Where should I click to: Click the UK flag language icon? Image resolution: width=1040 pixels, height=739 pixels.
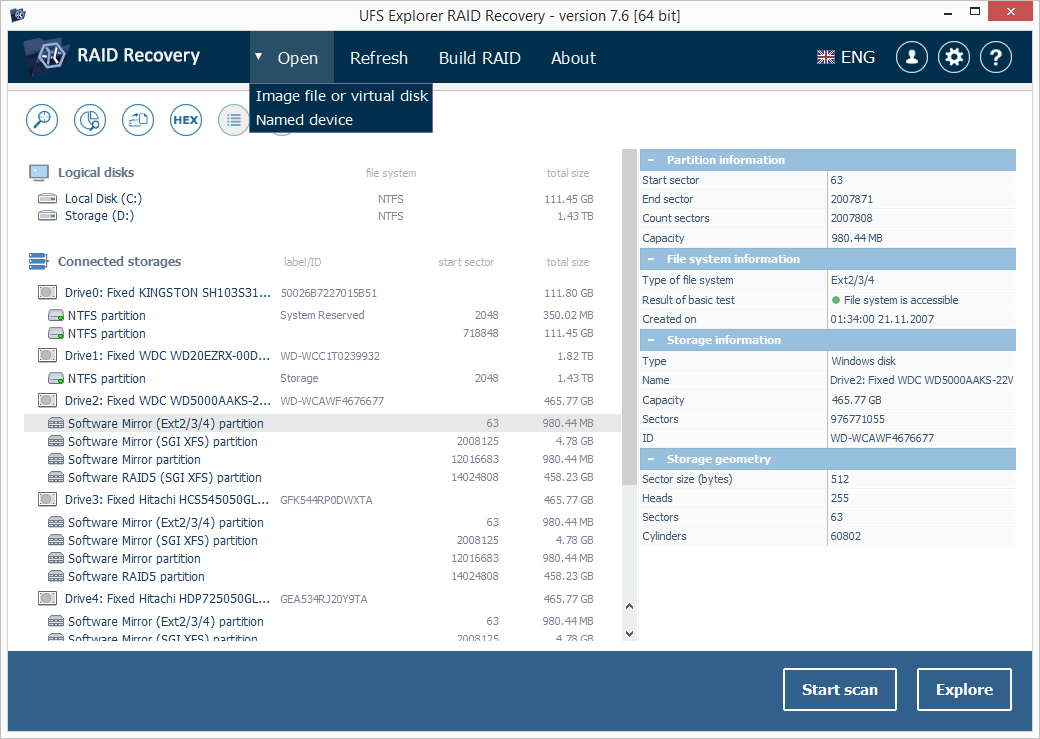[x=826, y=58]
